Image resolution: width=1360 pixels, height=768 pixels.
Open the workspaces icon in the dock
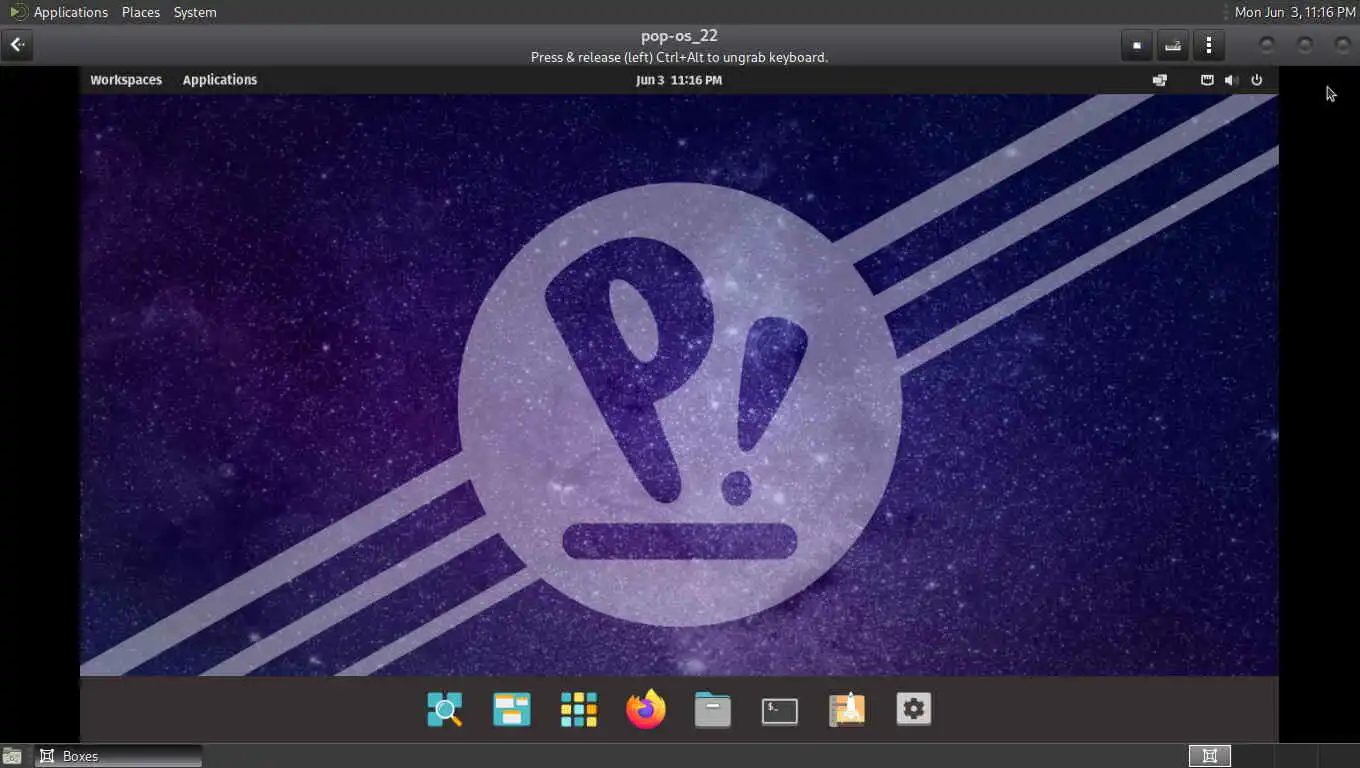point(512,710)
